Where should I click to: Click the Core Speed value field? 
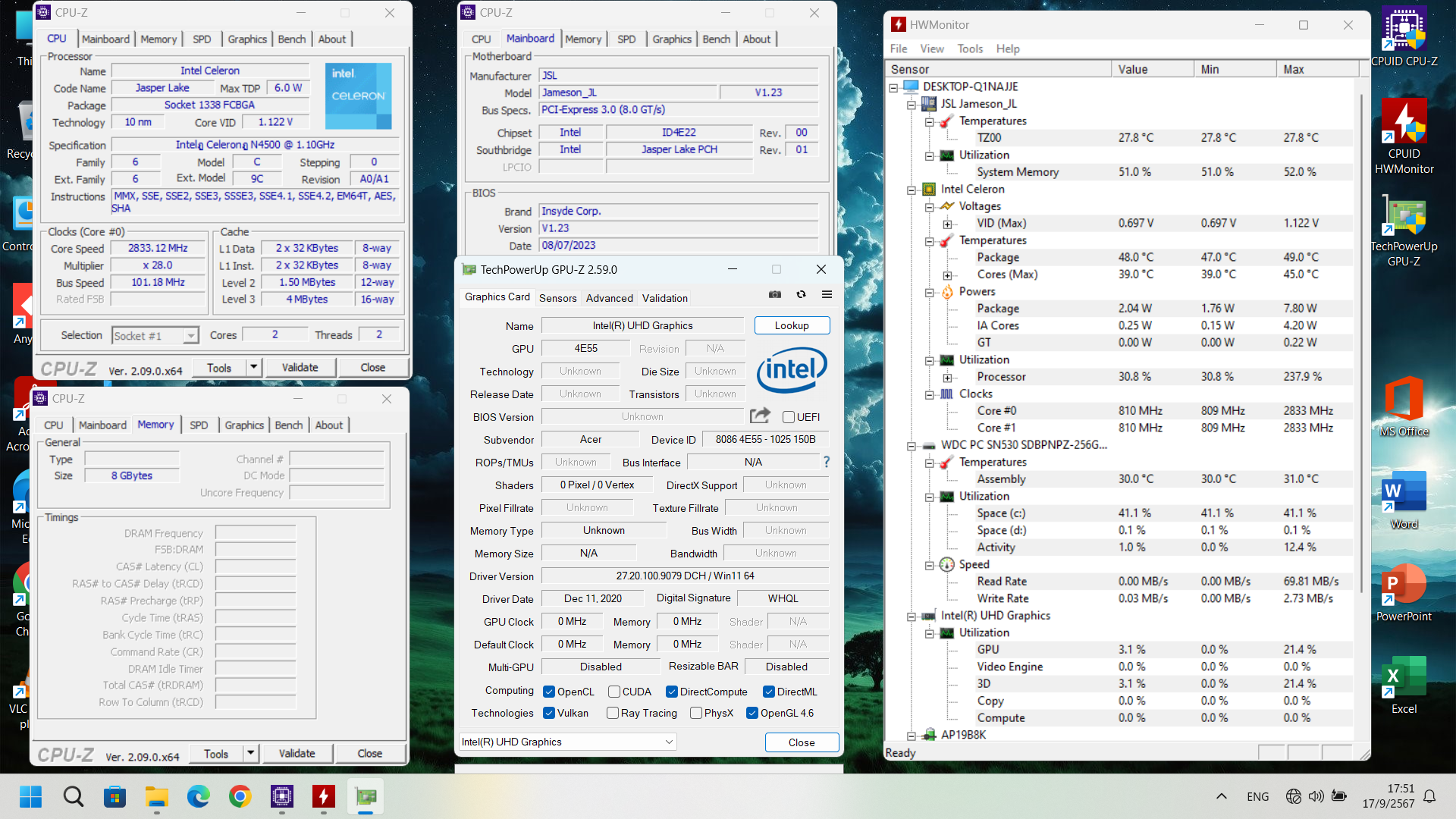[x=158, y=248]
